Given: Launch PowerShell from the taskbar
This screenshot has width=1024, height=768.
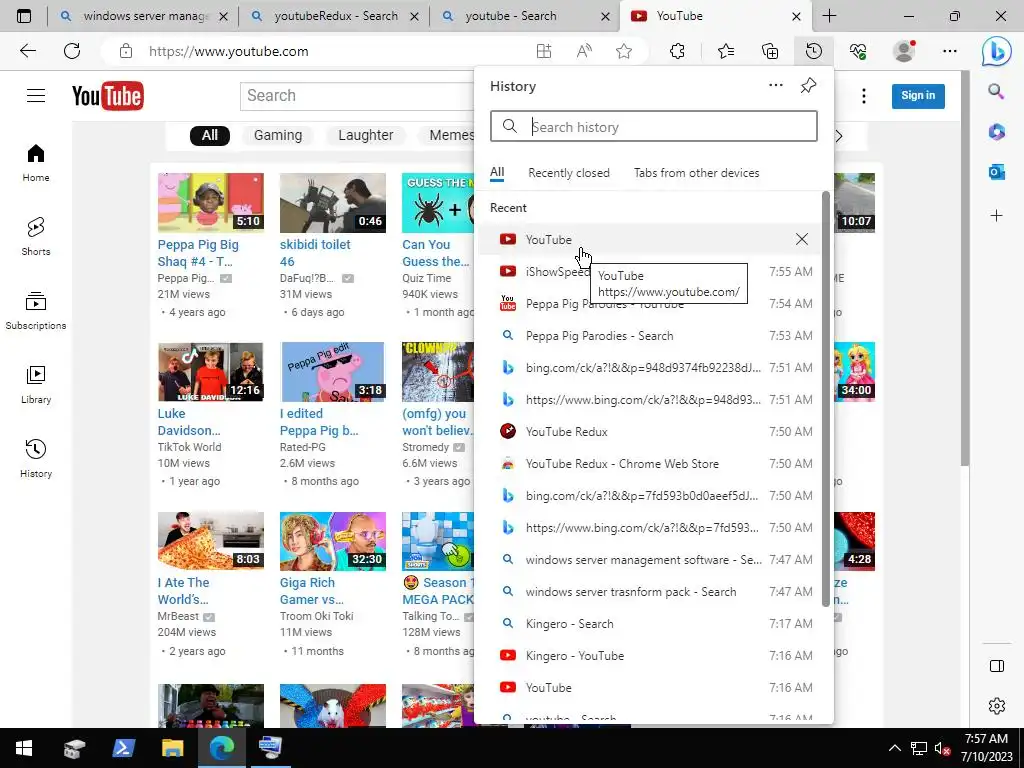Looking at the screenshot, I should pos(123,748).
